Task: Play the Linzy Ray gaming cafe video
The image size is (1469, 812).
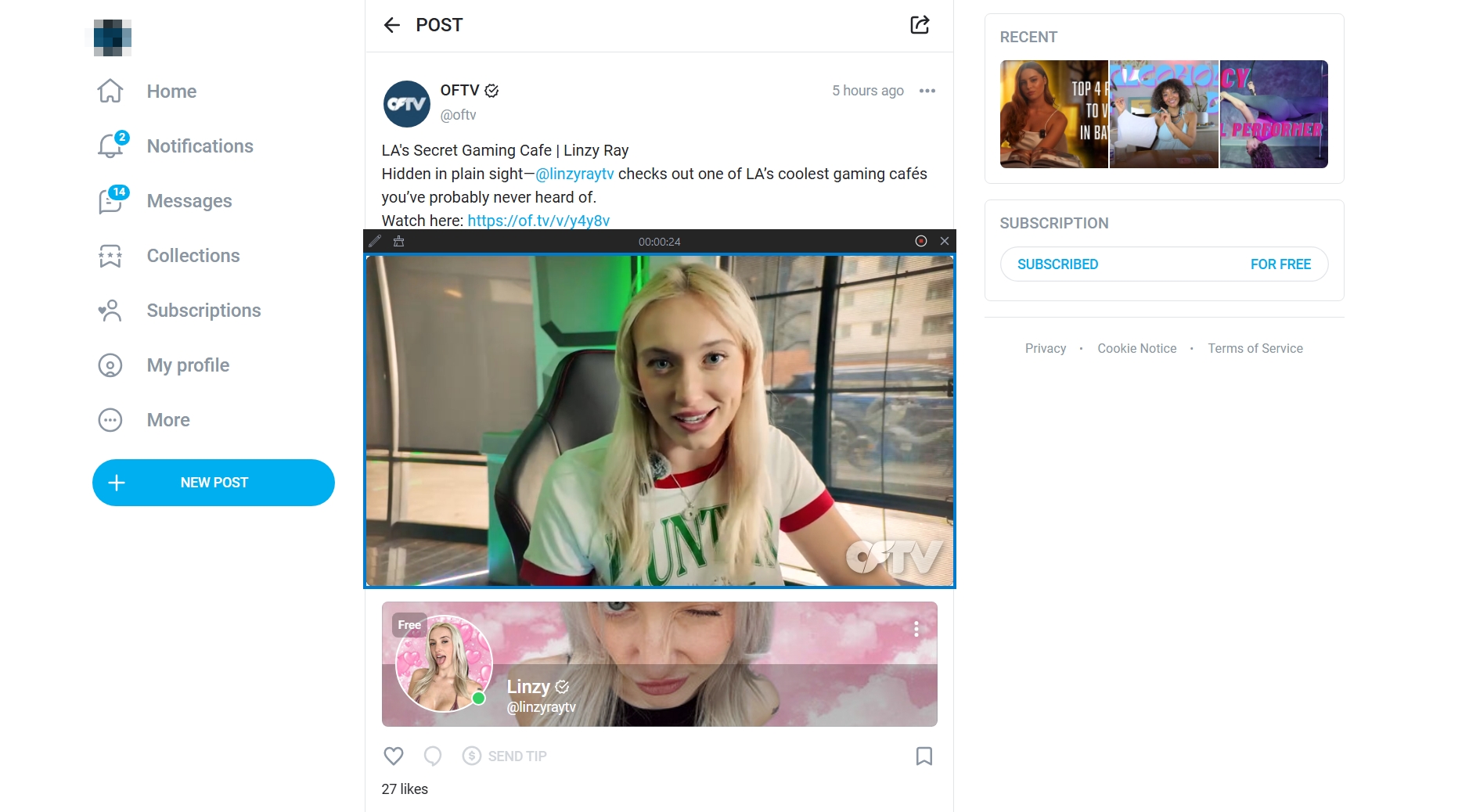Action: pos(660,421)
